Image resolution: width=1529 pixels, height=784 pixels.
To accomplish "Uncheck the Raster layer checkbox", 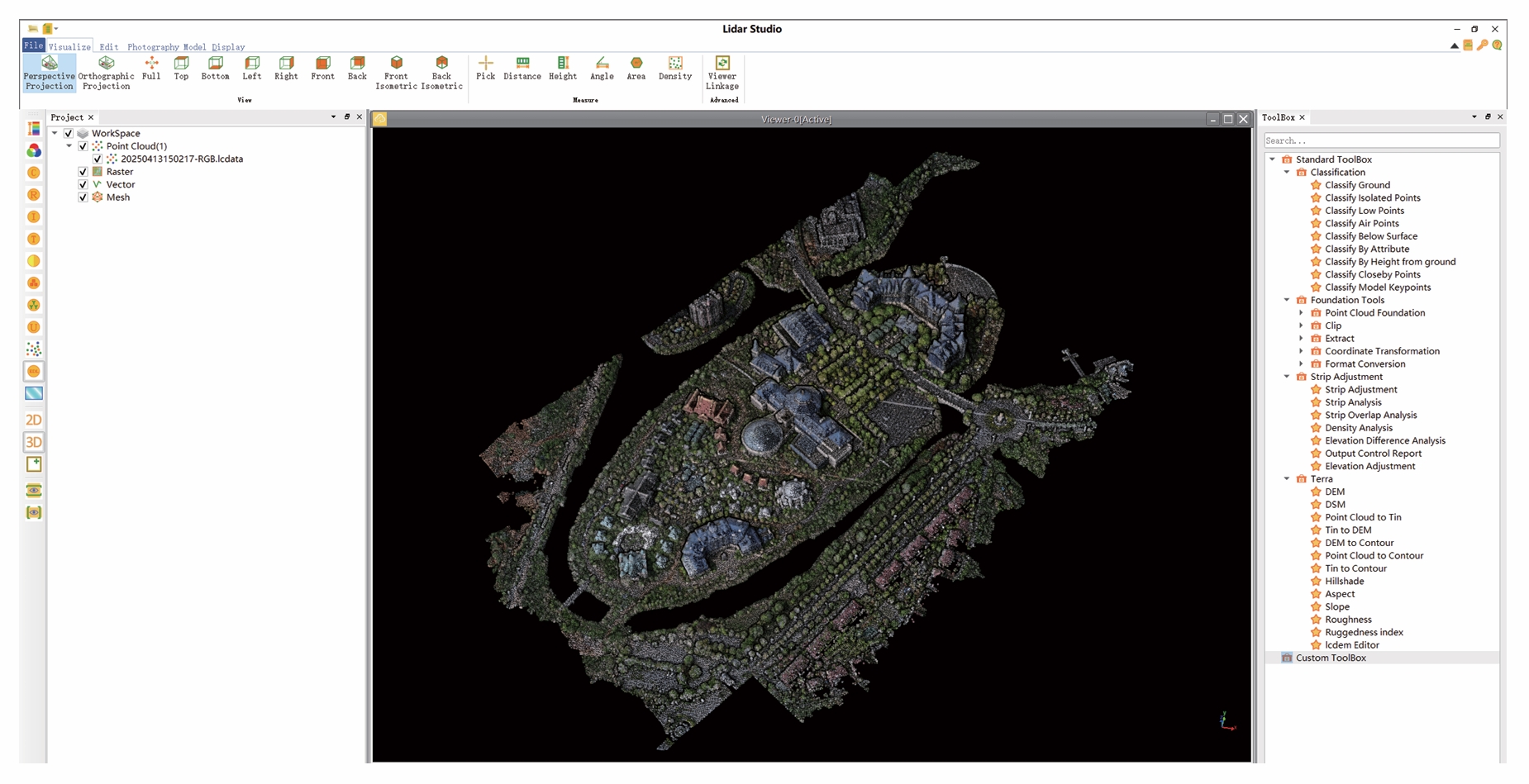I will click(83, 172).
